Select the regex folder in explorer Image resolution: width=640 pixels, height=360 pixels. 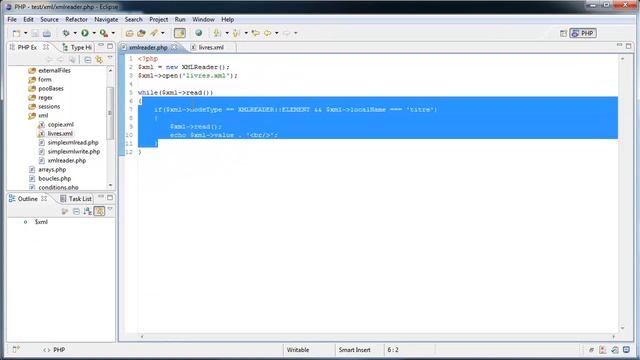click(x=45, y=98)
